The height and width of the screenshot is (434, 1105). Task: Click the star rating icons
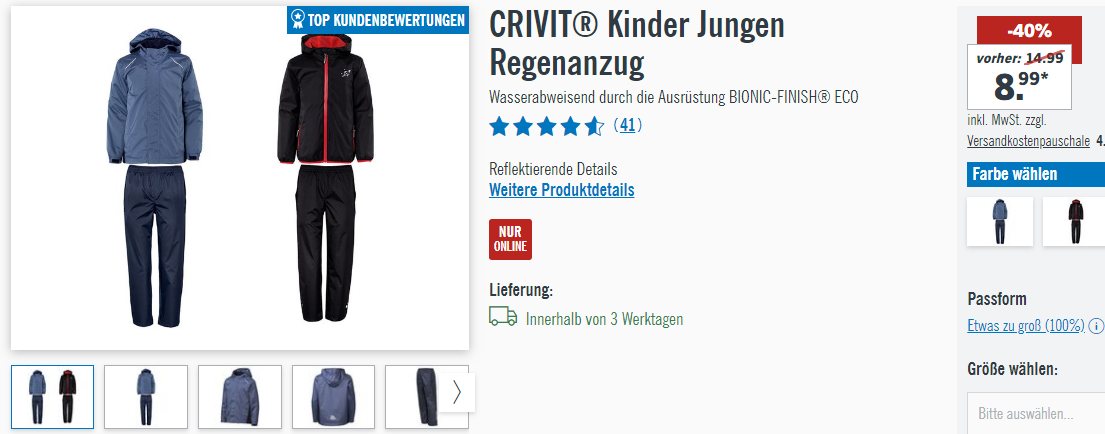point(547,127)
